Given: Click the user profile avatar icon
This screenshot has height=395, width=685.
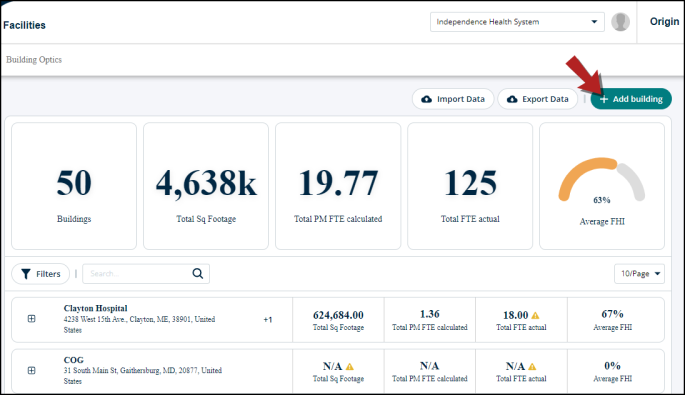Looking at the screenshot, I should coord(620,22).
